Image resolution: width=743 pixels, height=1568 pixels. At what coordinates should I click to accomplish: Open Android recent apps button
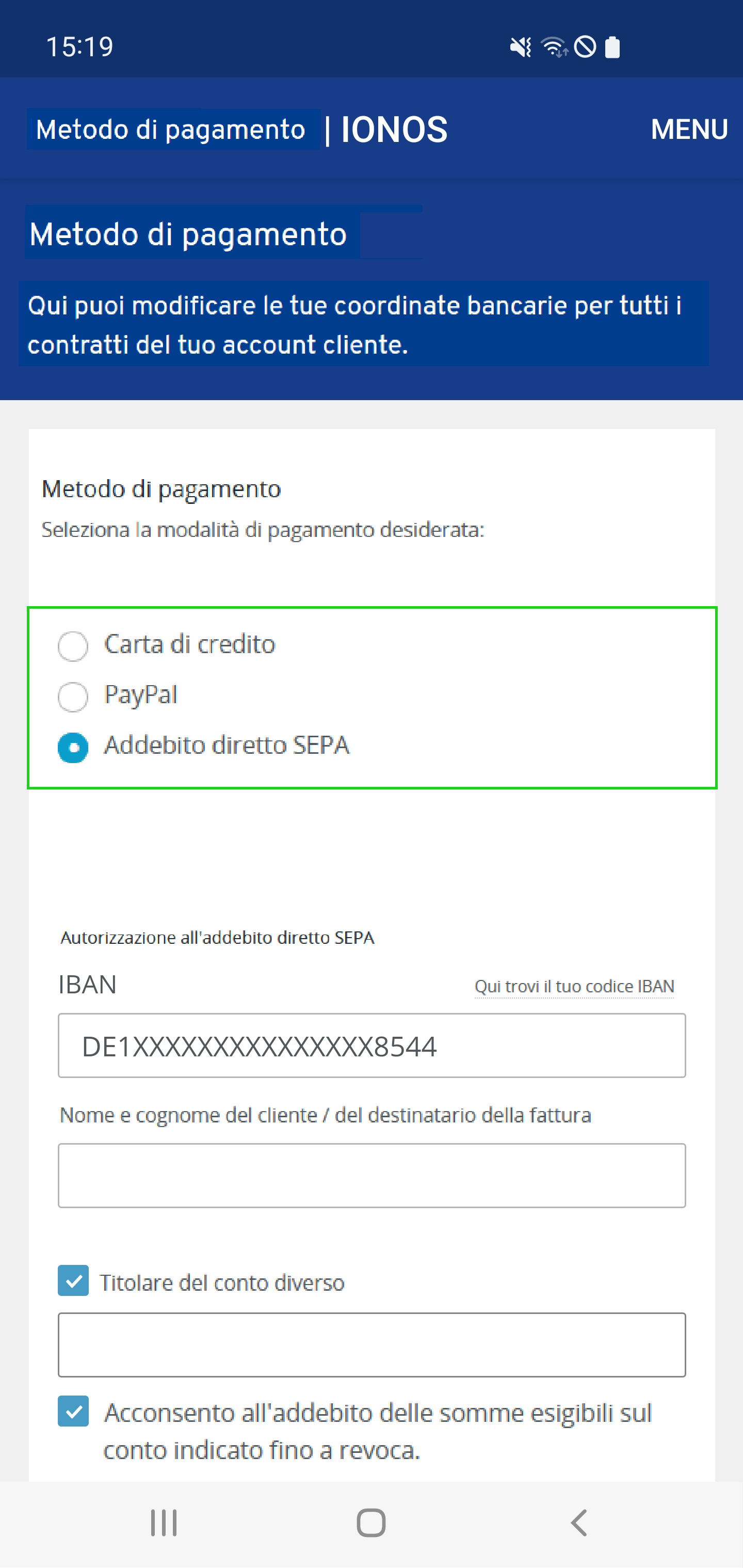(x=164, y=1523)
